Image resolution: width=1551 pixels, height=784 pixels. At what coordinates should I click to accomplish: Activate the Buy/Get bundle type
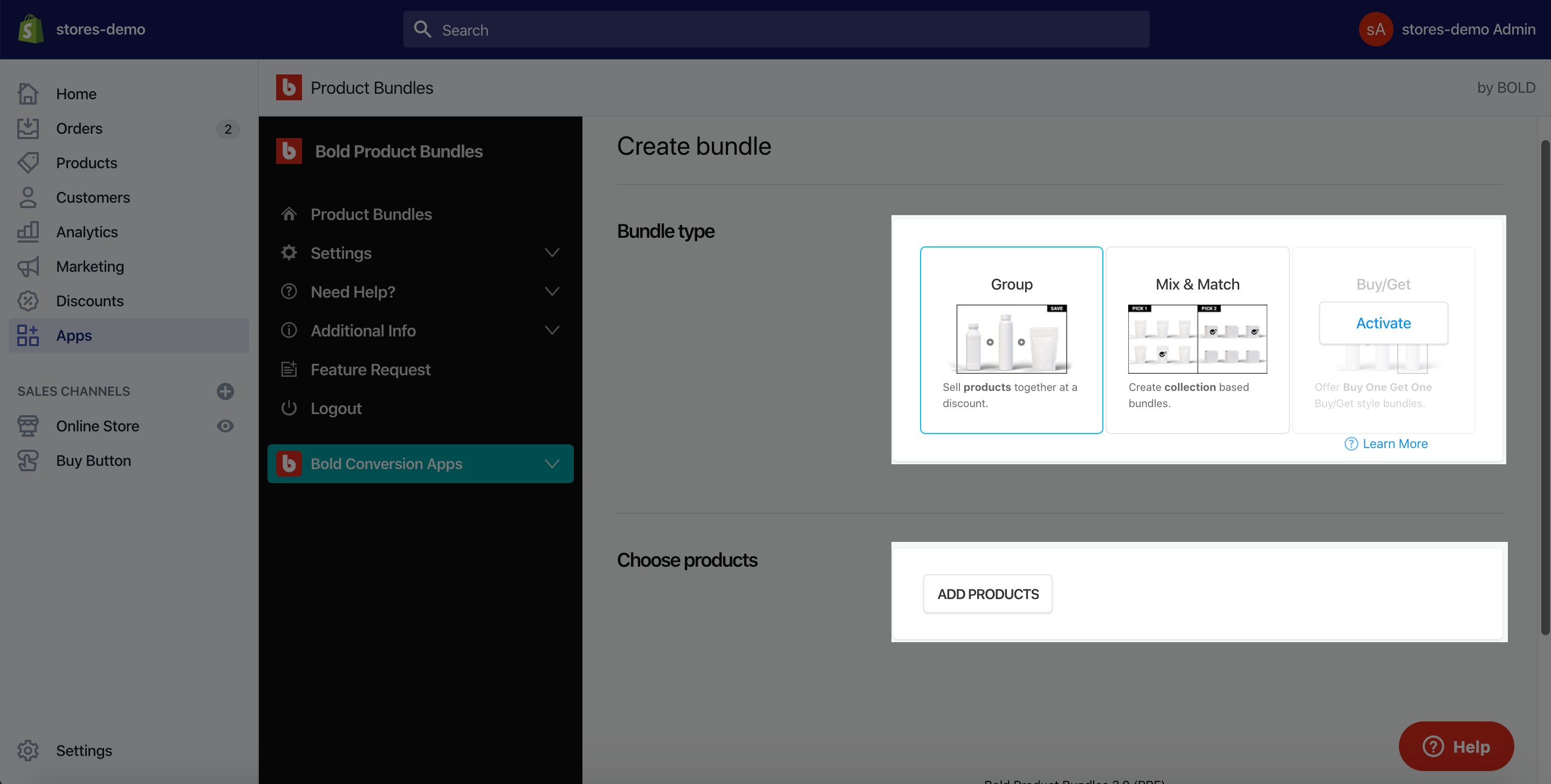[x=1383, y=323]
